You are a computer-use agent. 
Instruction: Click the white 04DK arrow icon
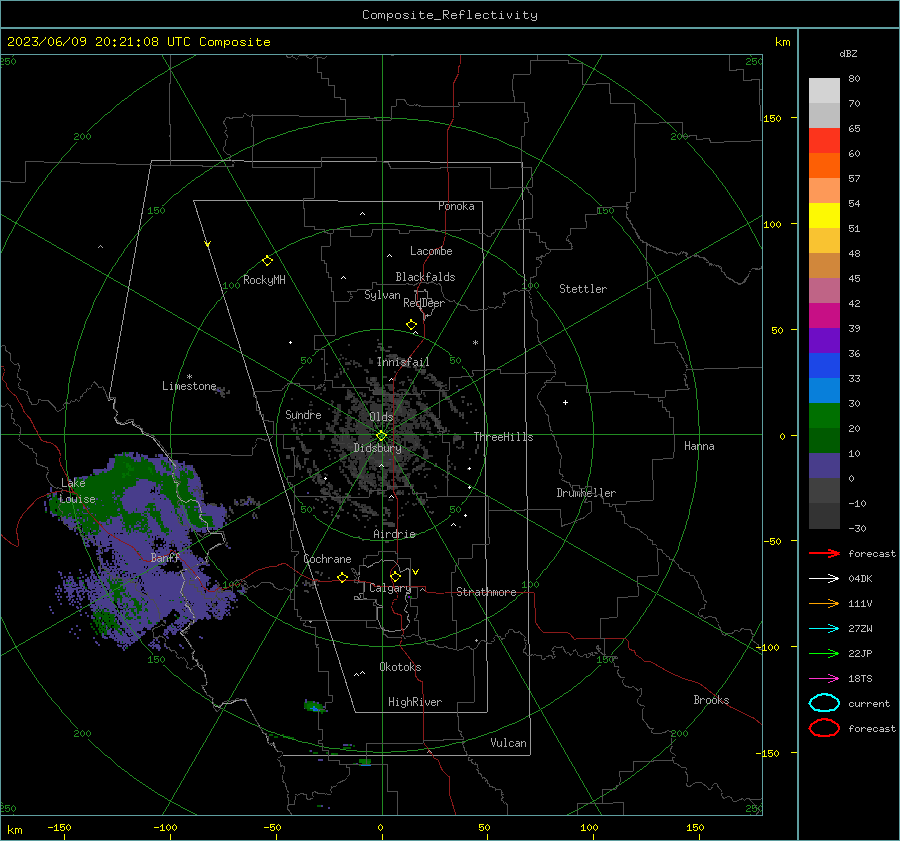[824, 579]
